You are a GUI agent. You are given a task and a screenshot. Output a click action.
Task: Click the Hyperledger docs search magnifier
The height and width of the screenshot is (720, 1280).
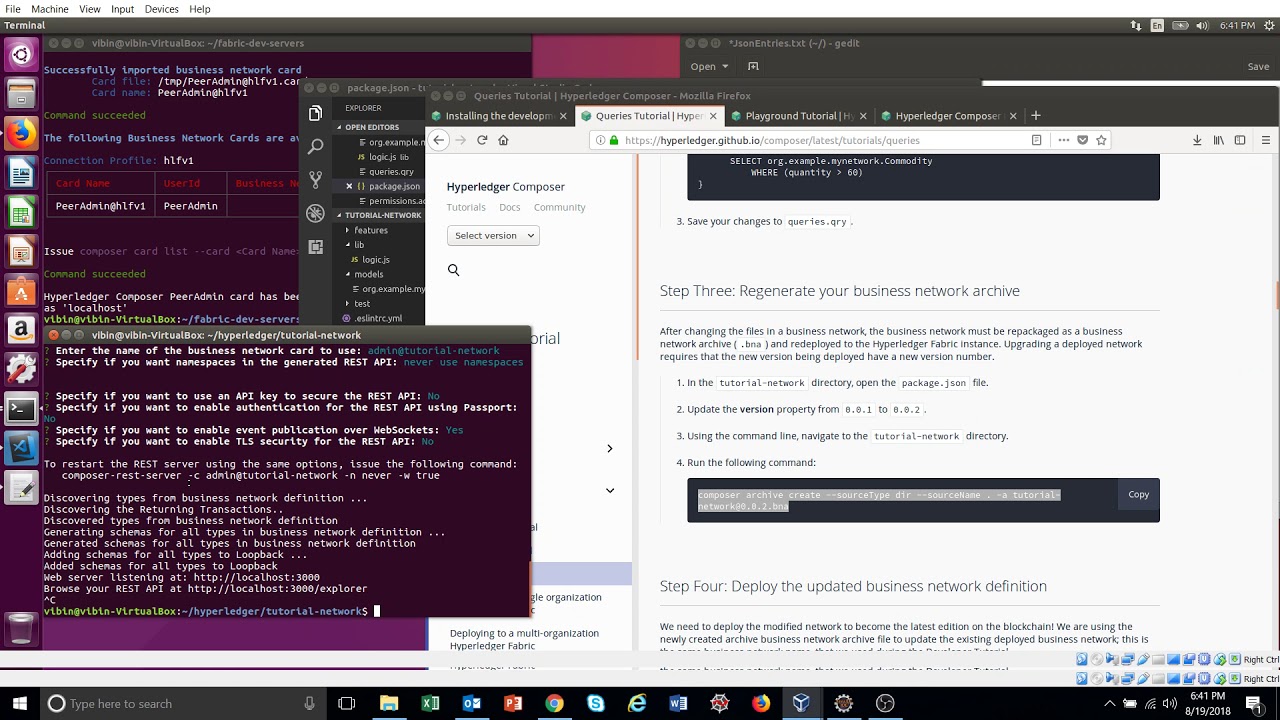point(454,270)
